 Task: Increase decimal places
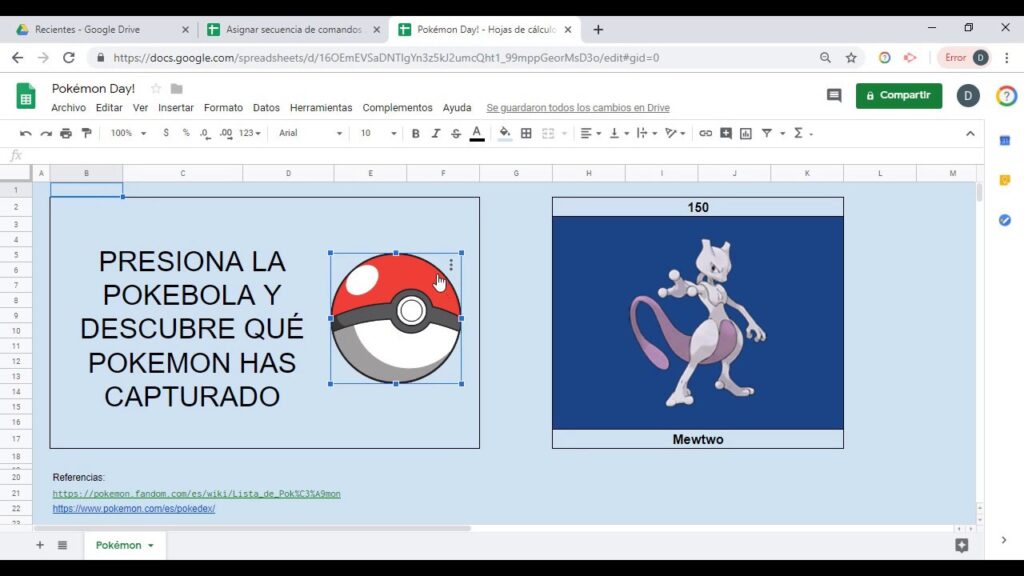226,133
